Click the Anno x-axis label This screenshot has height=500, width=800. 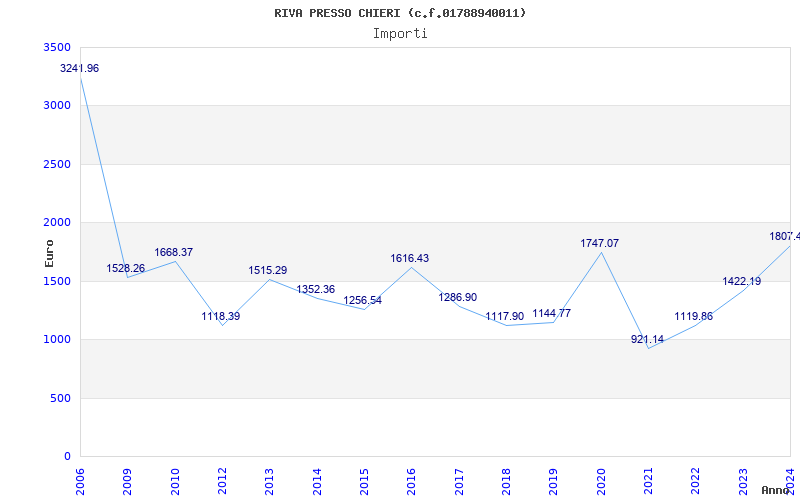point(776,490)
